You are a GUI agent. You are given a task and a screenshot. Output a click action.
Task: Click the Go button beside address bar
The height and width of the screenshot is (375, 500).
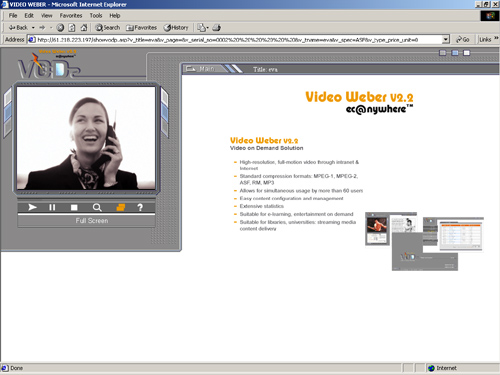[463, 40]
